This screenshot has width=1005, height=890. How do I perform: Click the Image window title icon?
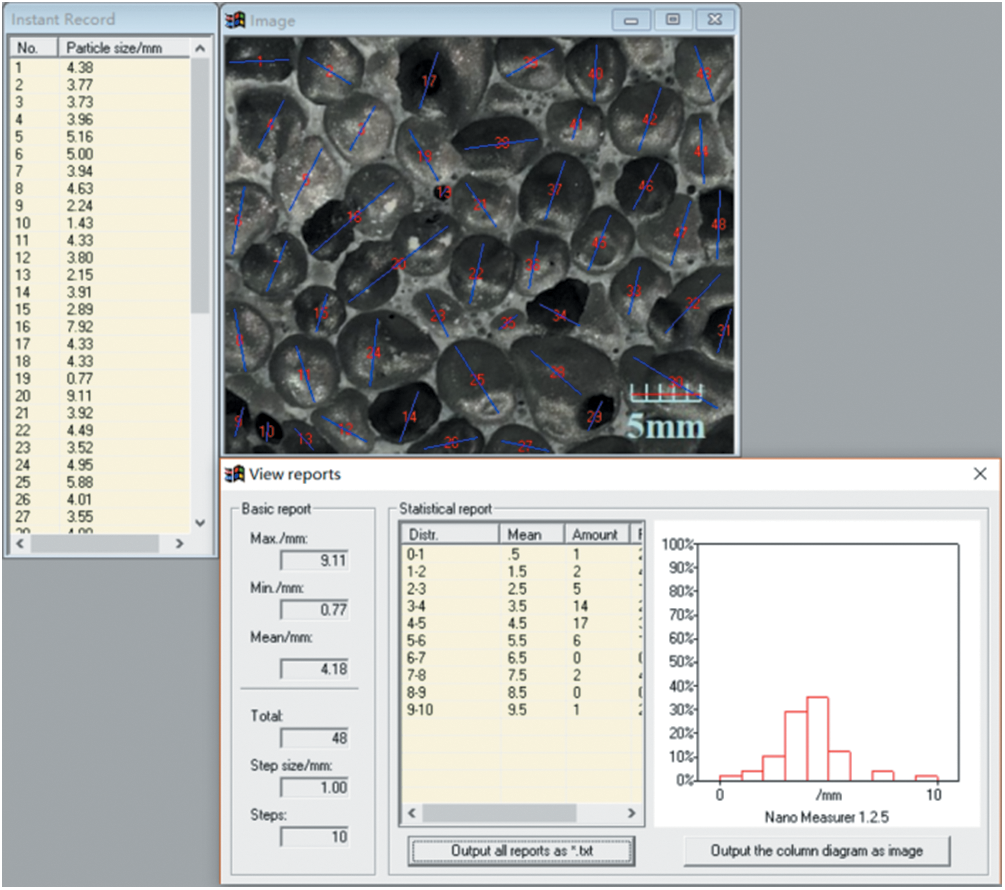236,20
